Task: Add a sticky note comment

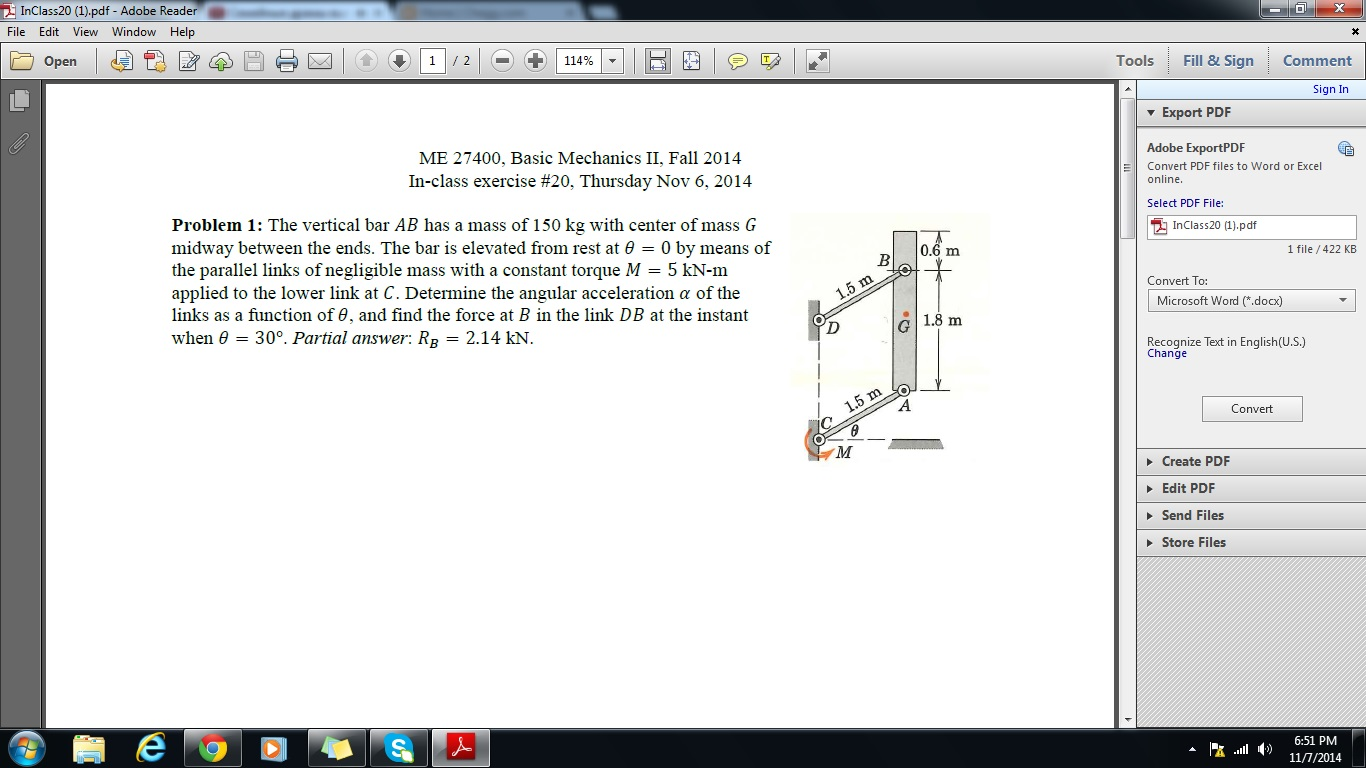Action: click(738, 61)
